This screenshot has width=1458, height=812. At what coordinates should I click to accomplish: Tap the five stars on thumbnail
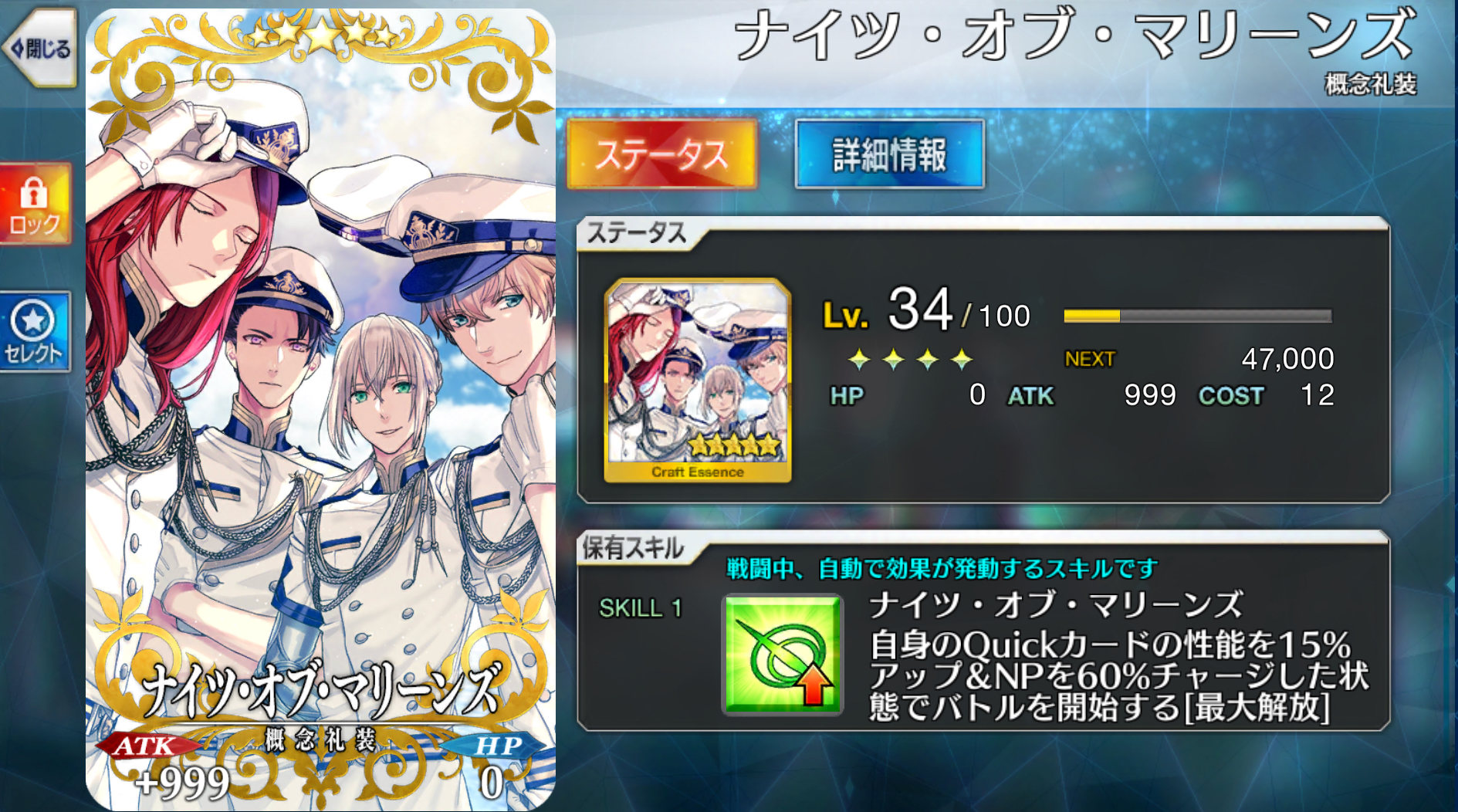click(733, 445)
